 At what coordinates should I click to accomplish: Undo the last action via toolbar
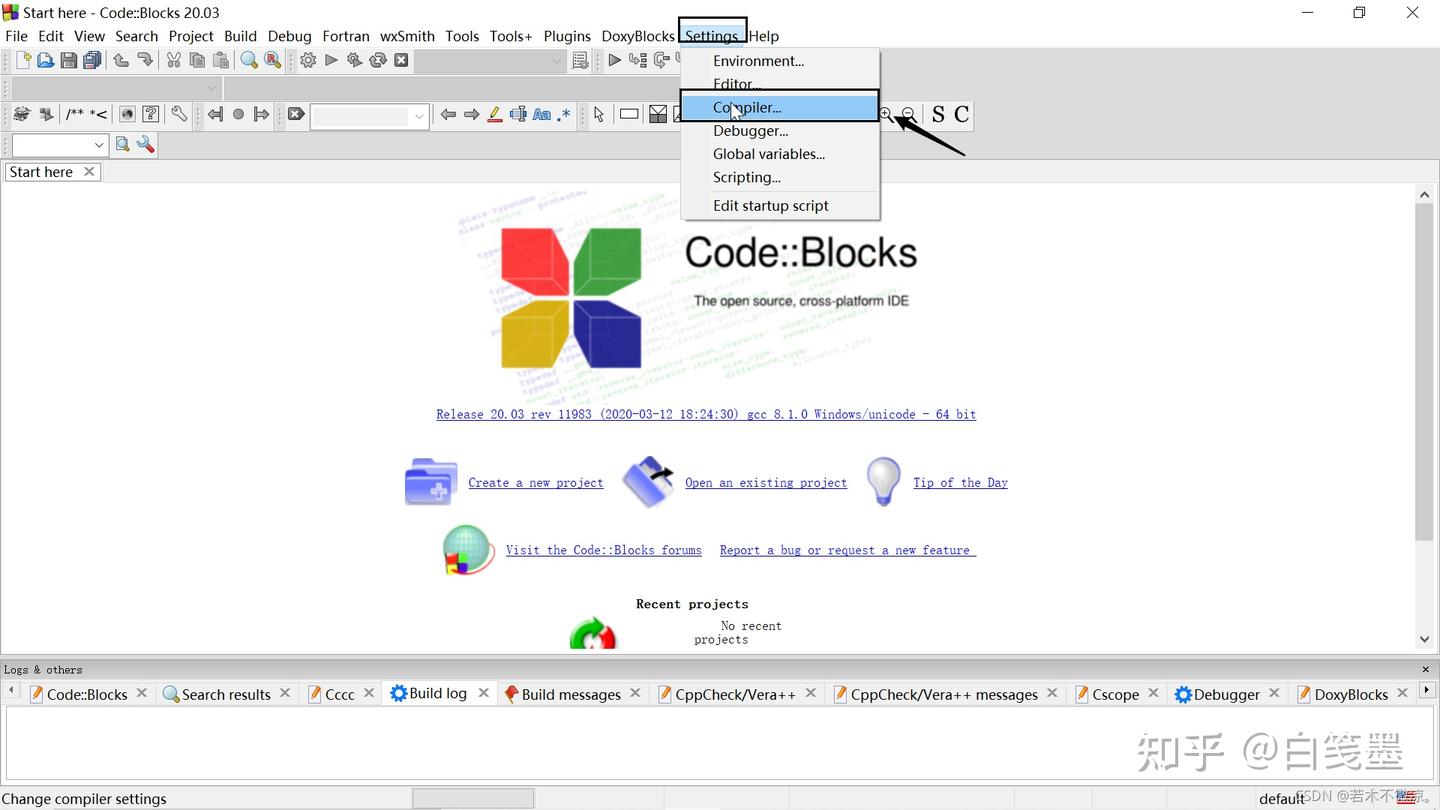coord(120,60)
